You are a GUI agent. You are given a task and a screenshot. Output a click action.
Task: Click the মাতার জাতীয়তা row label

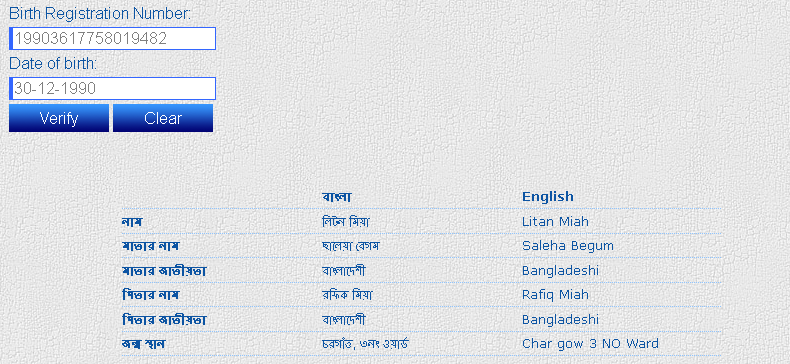[x=164, y=271]
